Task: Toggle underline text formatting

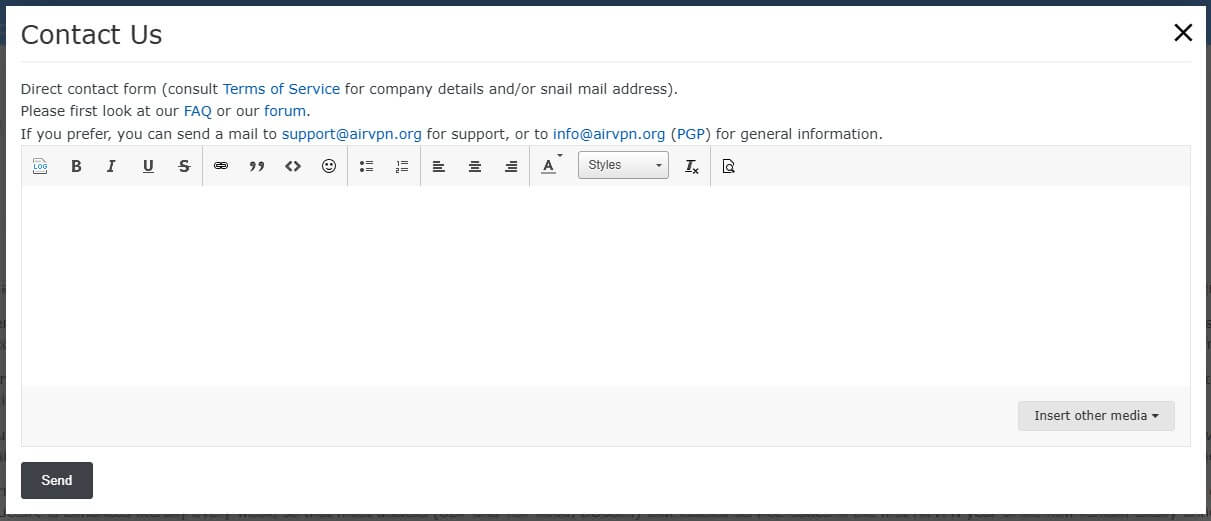Action: coord(148,167)
